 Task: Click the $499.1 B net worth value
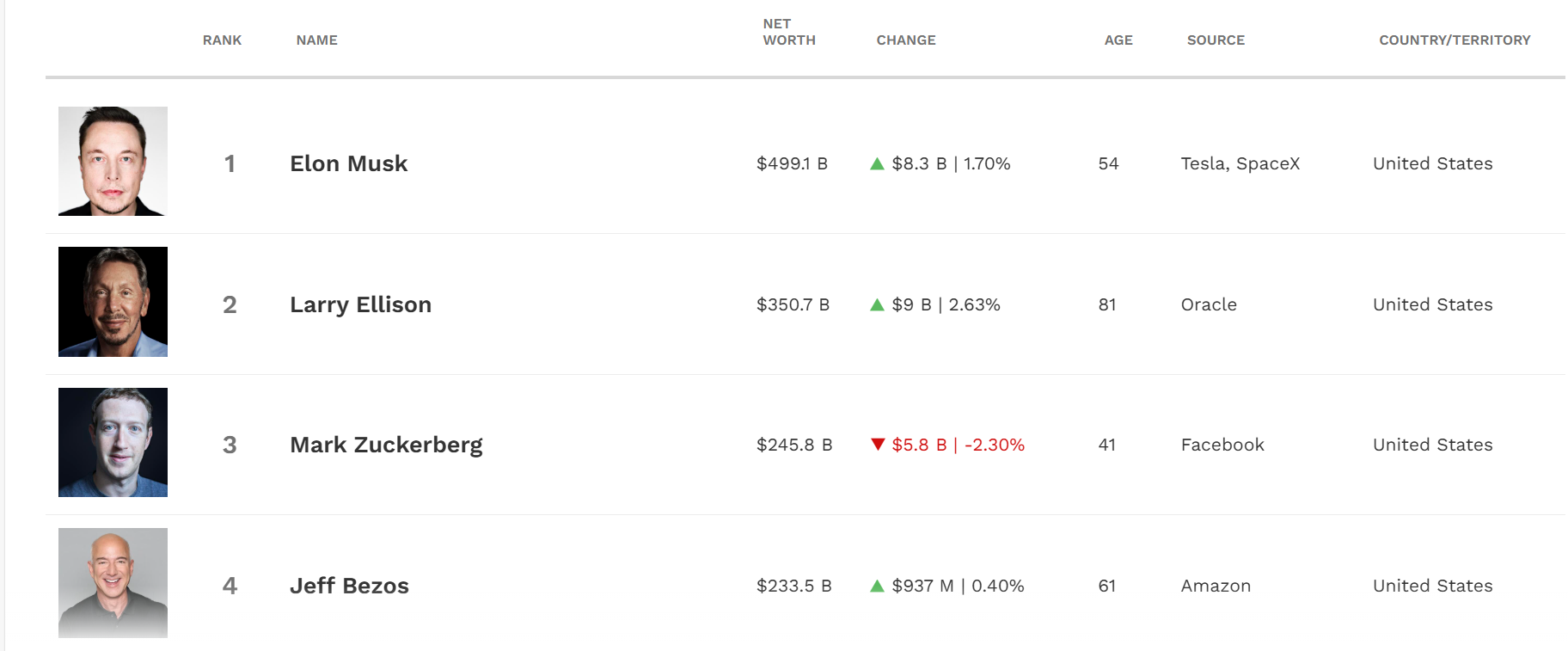click(x=791, y=163)
